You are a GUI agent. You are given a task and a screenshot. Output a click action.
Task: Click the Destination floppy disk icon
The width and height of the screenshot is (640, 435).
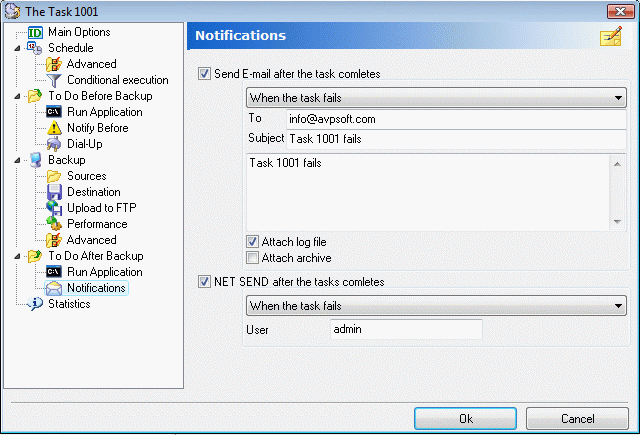(x=54, y=192)
